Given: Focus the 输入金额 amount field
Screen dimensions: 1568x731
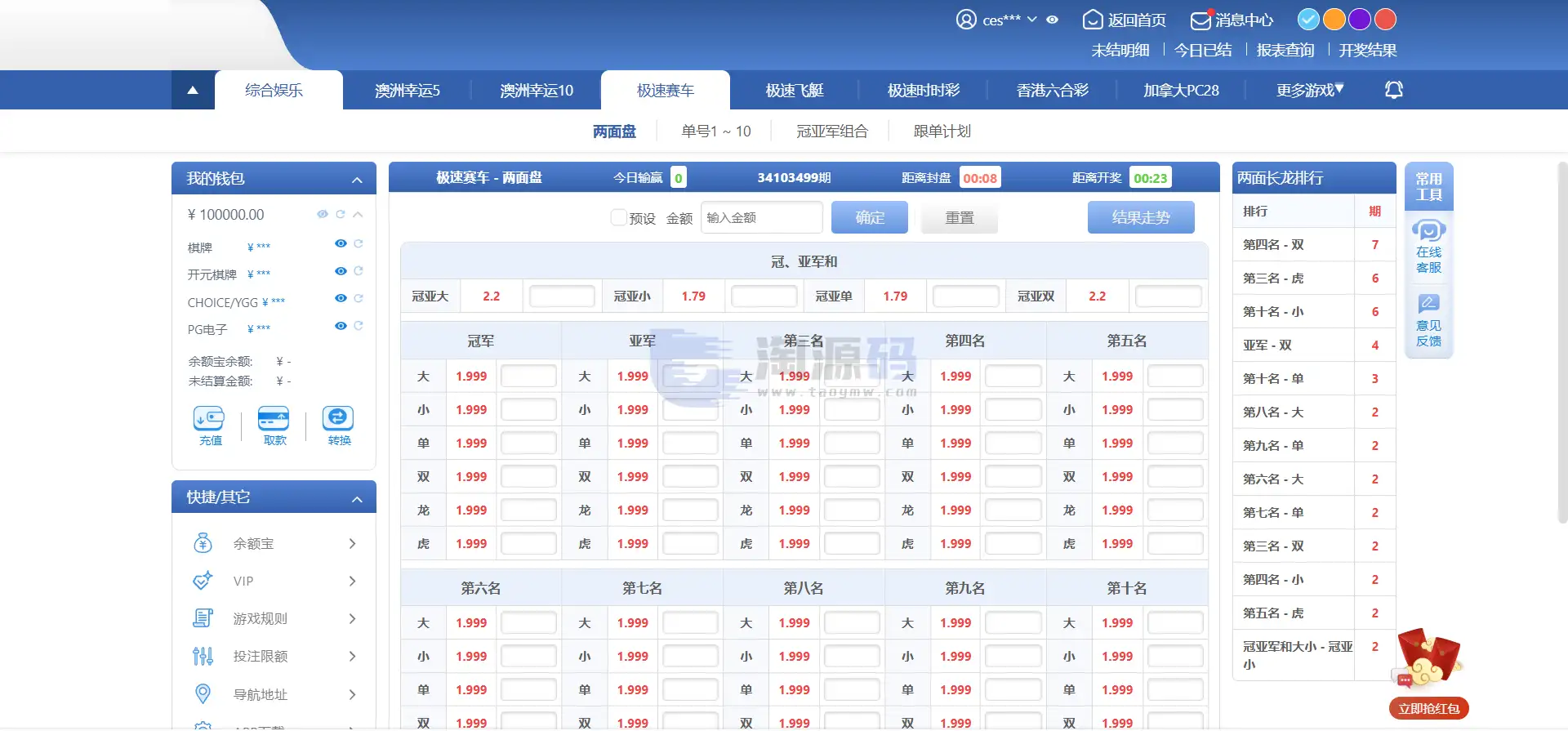Looking at the screenshot, I should (761, 218).
